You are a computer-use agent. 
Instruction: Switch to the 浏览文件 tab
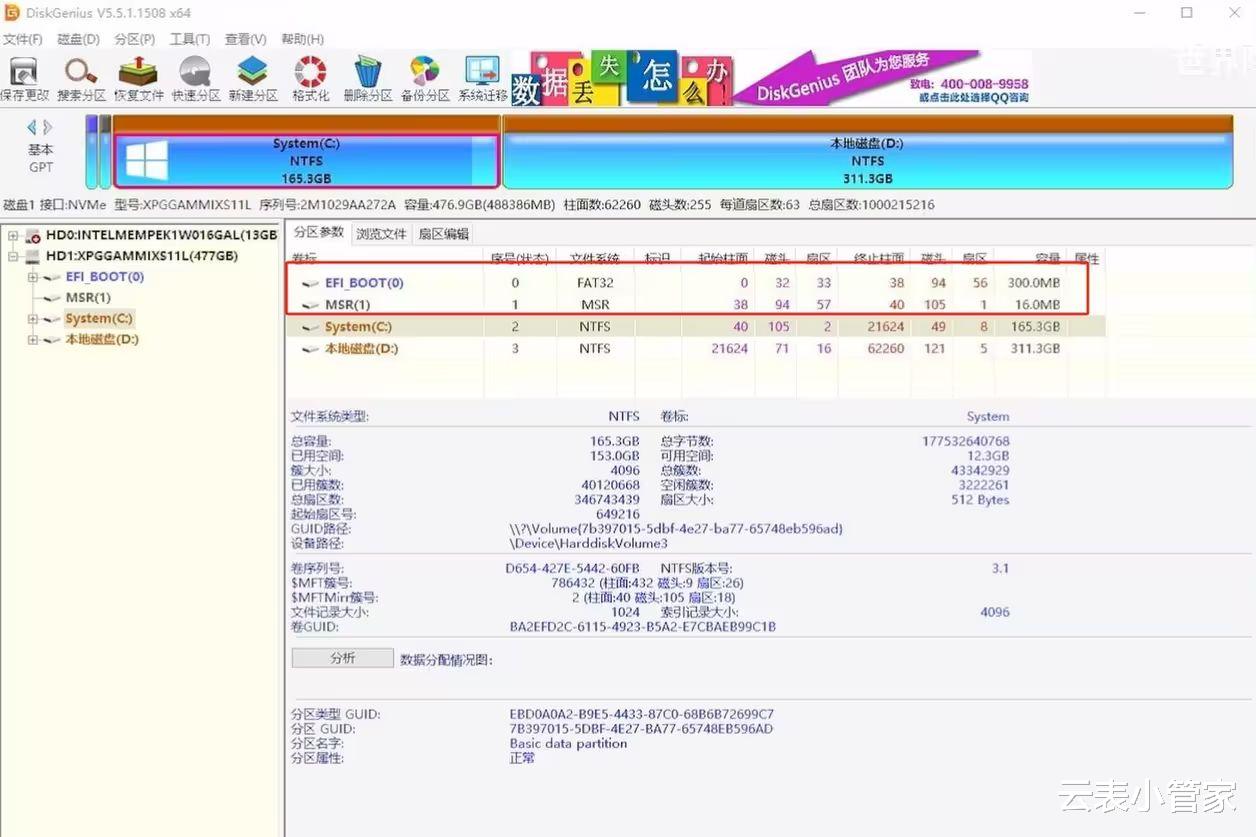coord(382,234)
